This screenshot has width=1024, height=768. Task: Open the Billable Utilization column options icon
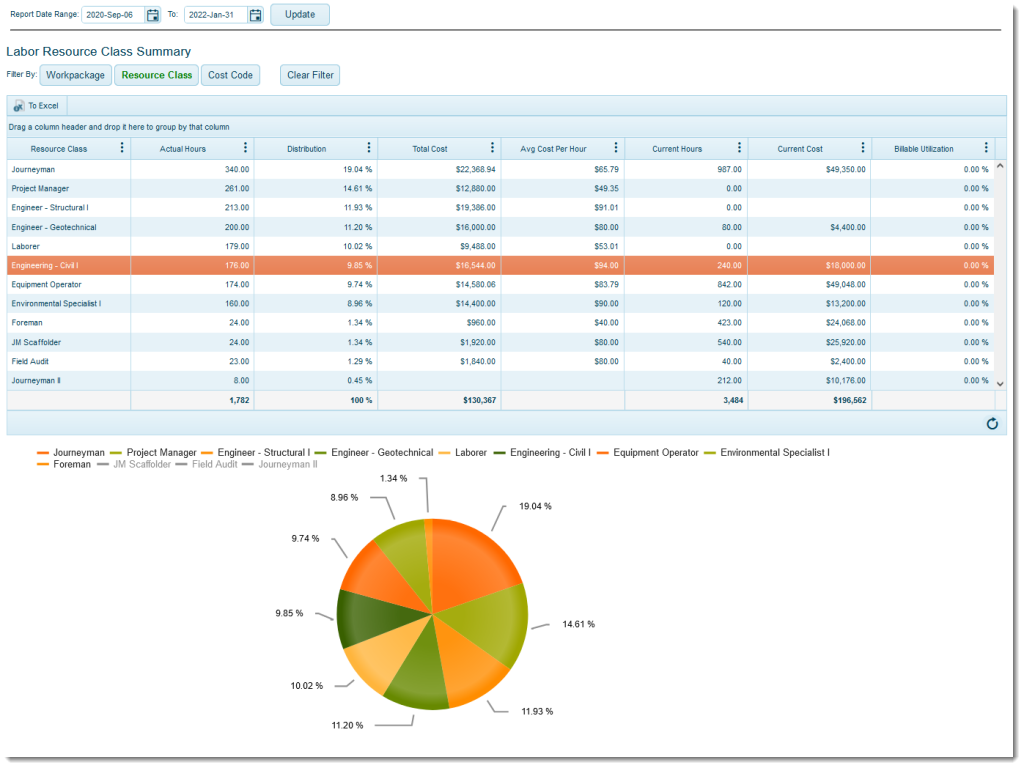pyautogui.click(x=988, y=148)
